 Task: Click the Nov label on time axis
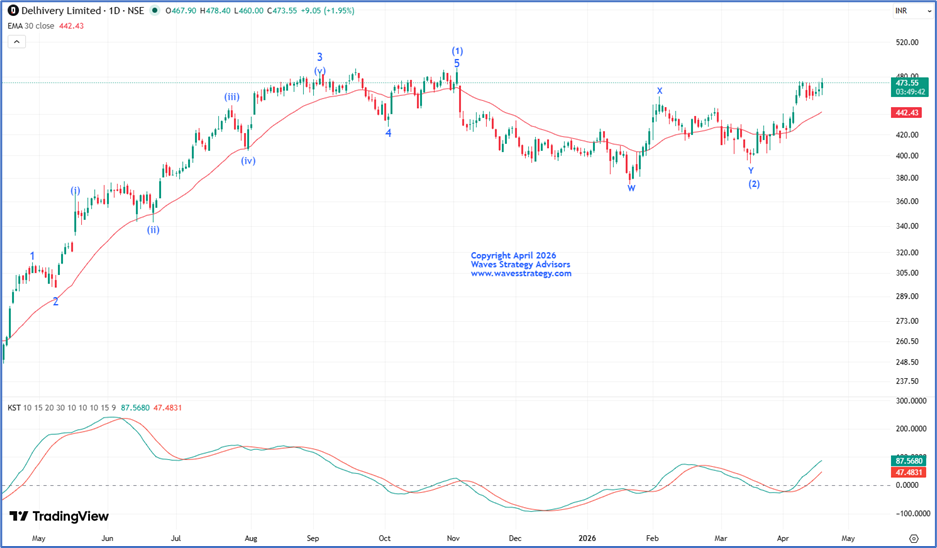452,538
